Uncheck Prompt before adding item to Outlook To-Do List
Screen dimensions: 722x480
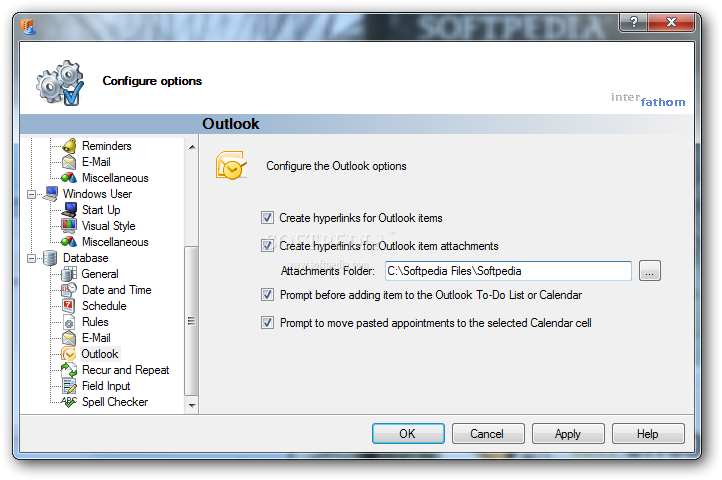(x=267, y=294)
